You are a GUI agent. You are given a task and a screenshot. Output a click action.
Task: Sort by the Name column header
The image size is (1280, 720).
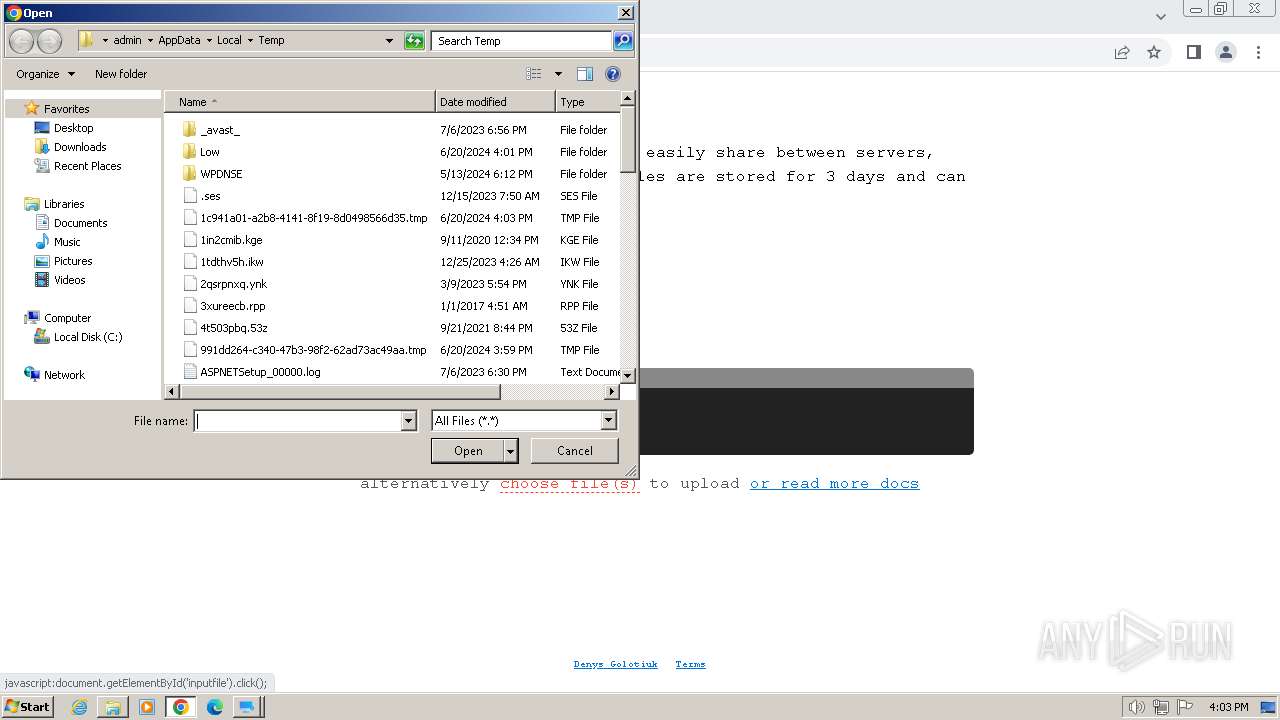pyautogui.click(x=300, y=102)
